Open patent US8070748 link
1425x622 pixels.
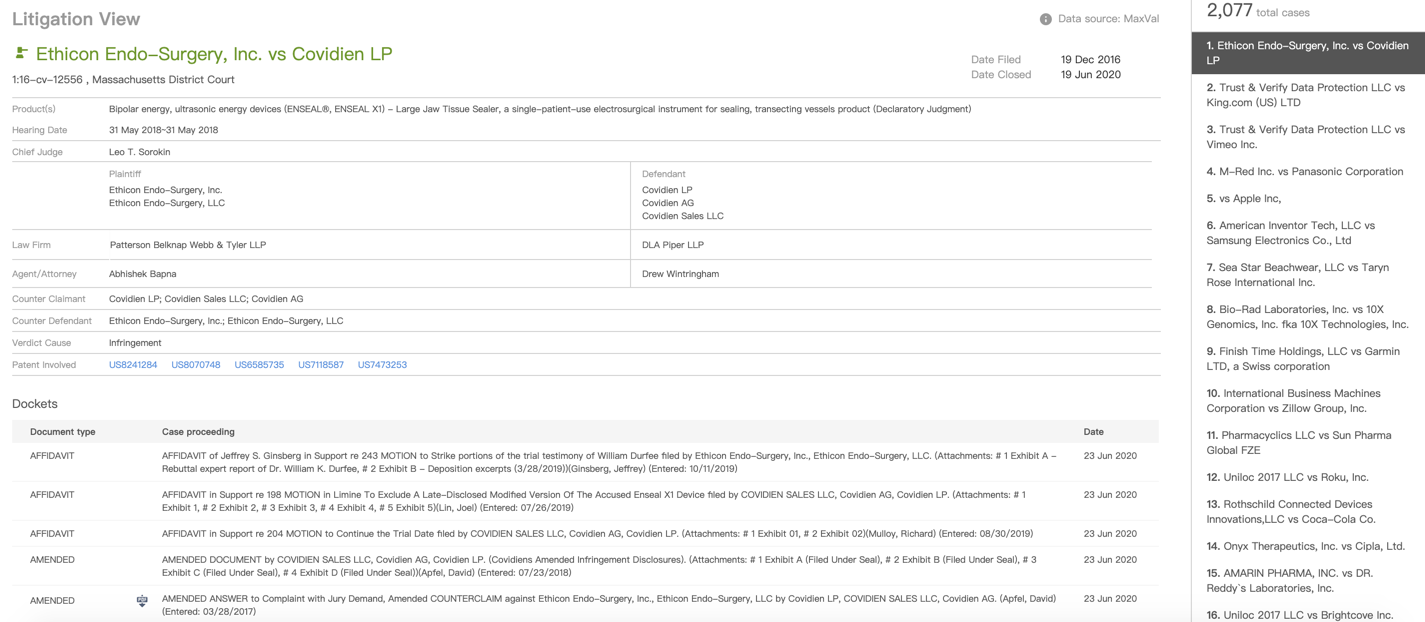tap(196, 365)
